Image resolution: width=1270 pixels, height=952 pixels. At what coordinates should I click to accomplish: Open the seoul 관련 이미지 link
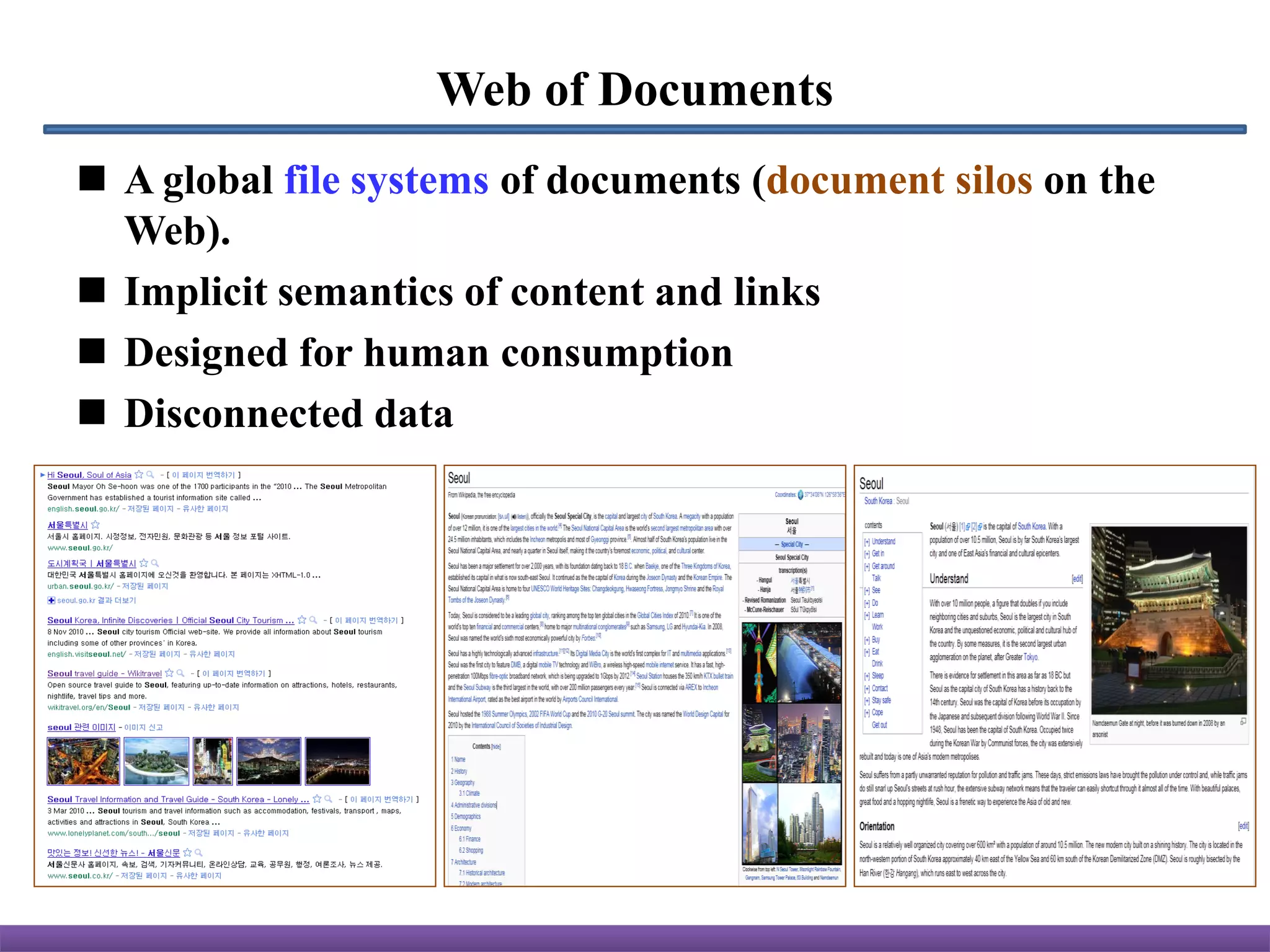pos(81,727)
